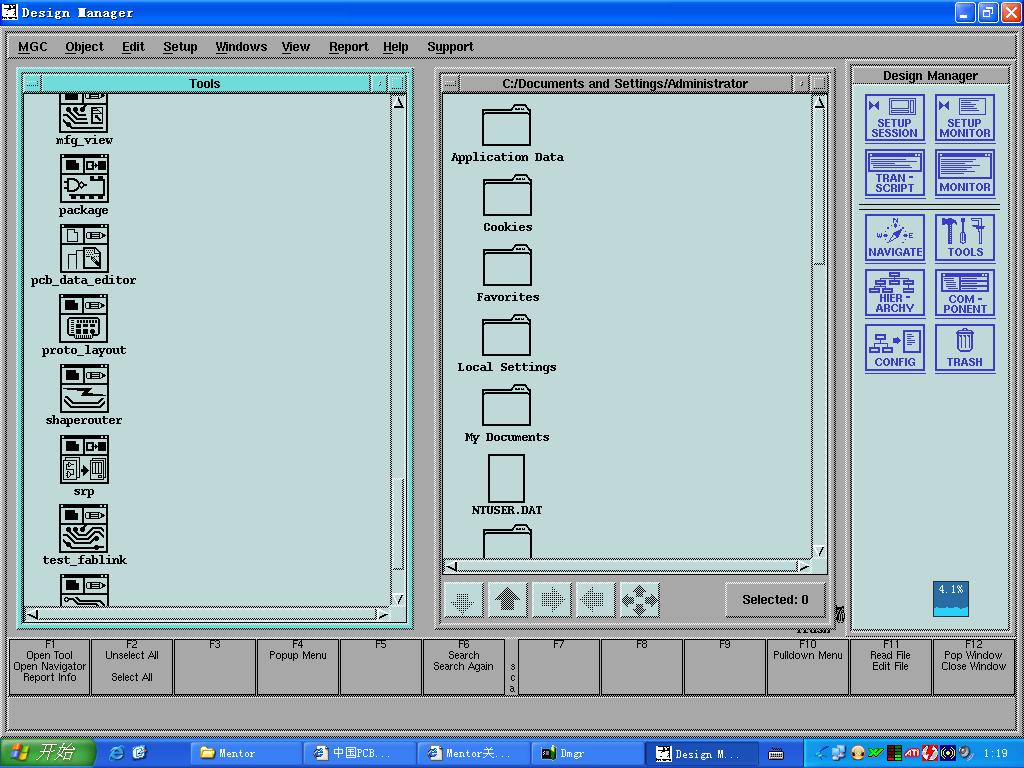Screen dimensions: 1024x768
Task: Switch to Mentor folder taskbar item
Action: pyautogui.click(x=248, y=753)
